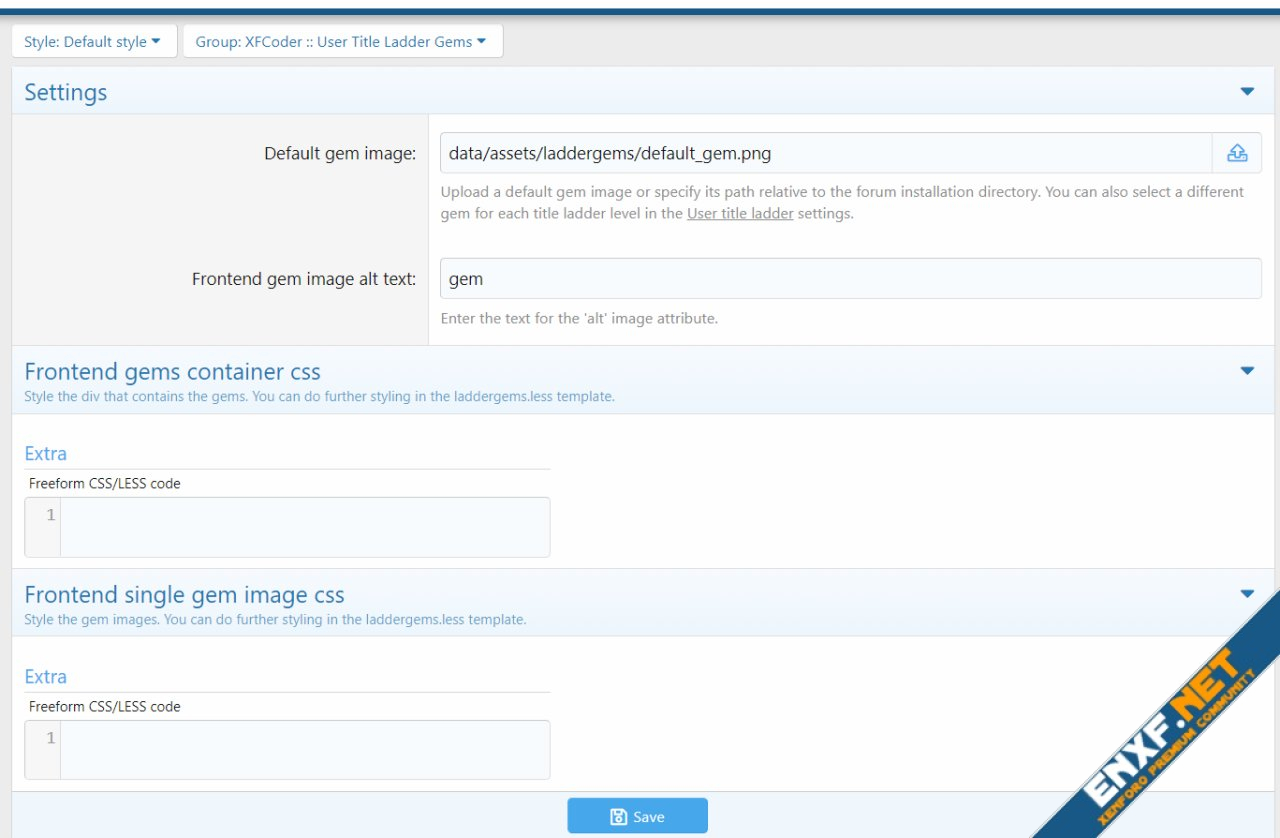Click the code editor under Frontend single gem image css
Viewport: 1280px width, 838px height.
coord(304,750)
